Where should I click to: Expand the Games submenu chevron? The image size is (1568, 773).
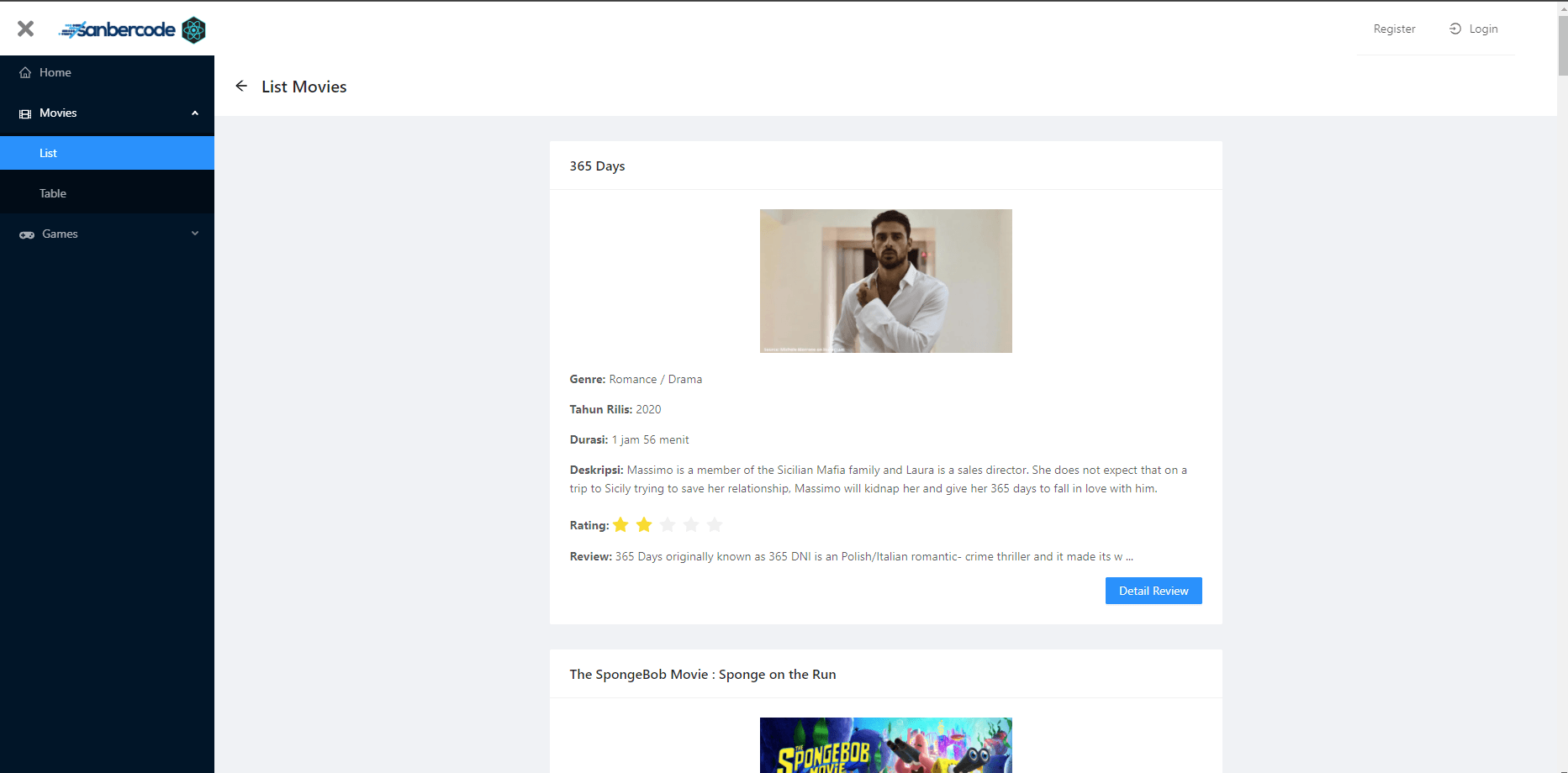pyautogui.click(x=195, y=234)
